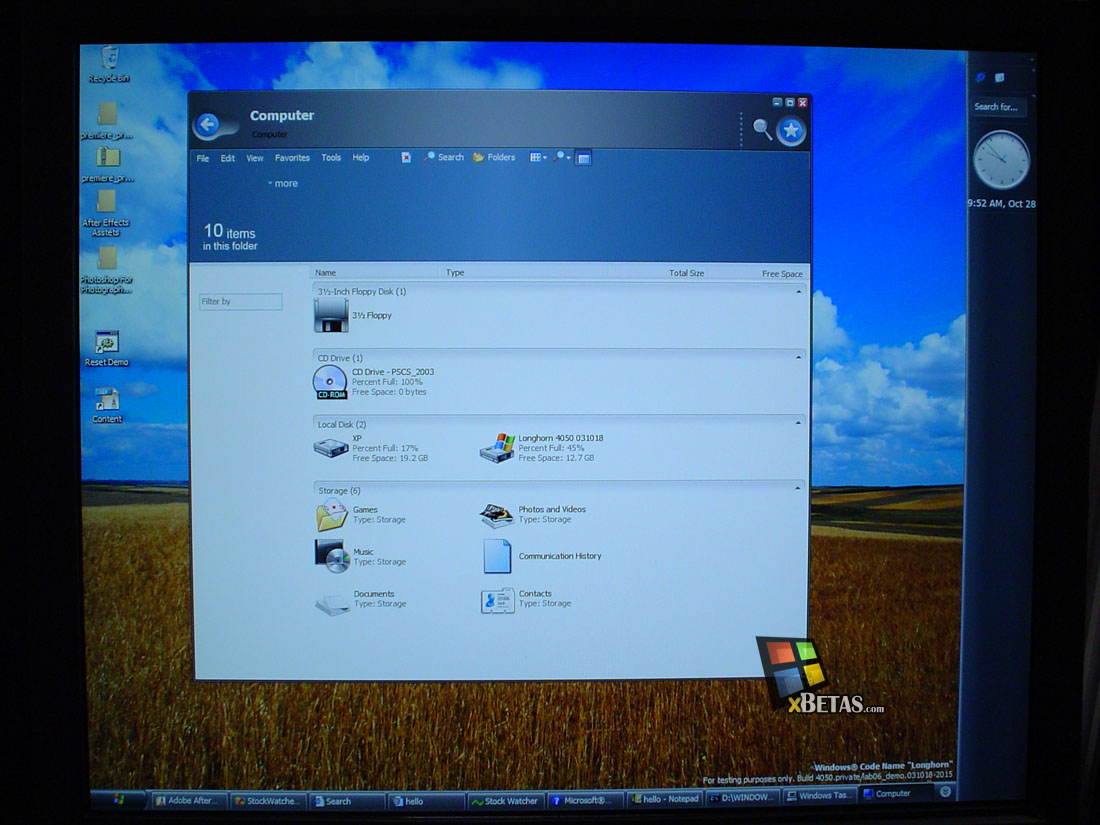Toggle the preview pane toolbar button
The width and height of the screenshot is (1100, 825).
583,159
